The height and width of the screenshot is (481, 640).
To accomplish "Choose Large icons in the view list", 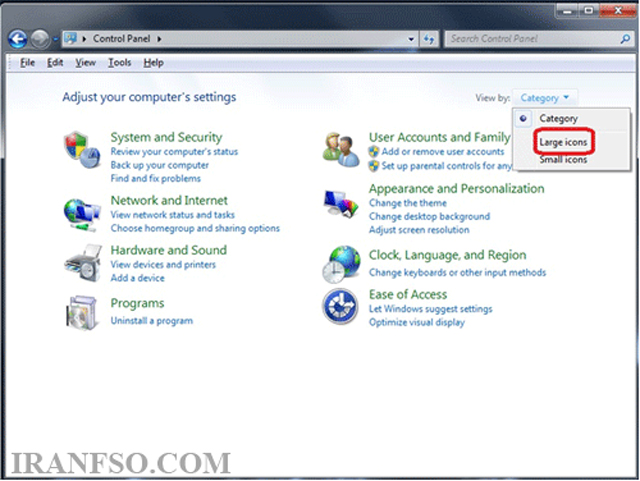I will pos(563,142).
